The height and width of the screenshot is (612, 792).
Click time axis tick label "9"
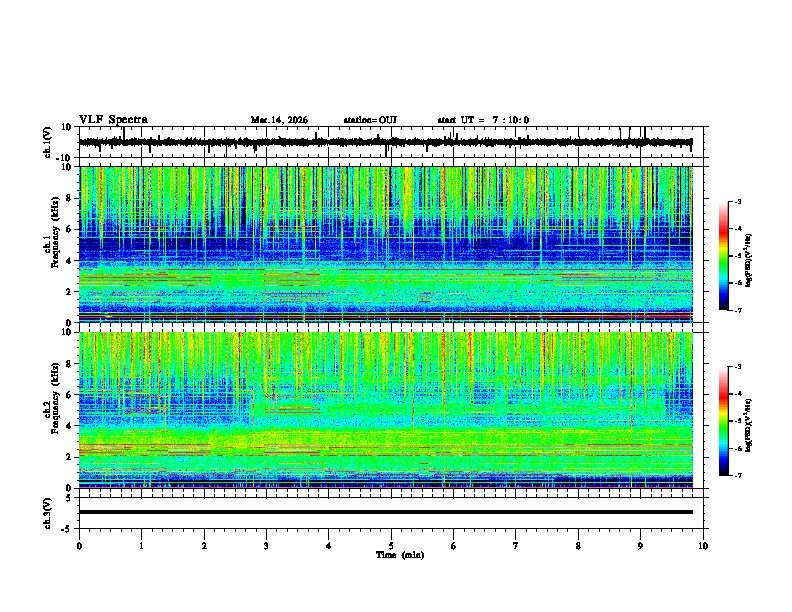click(x=640, y=546)
